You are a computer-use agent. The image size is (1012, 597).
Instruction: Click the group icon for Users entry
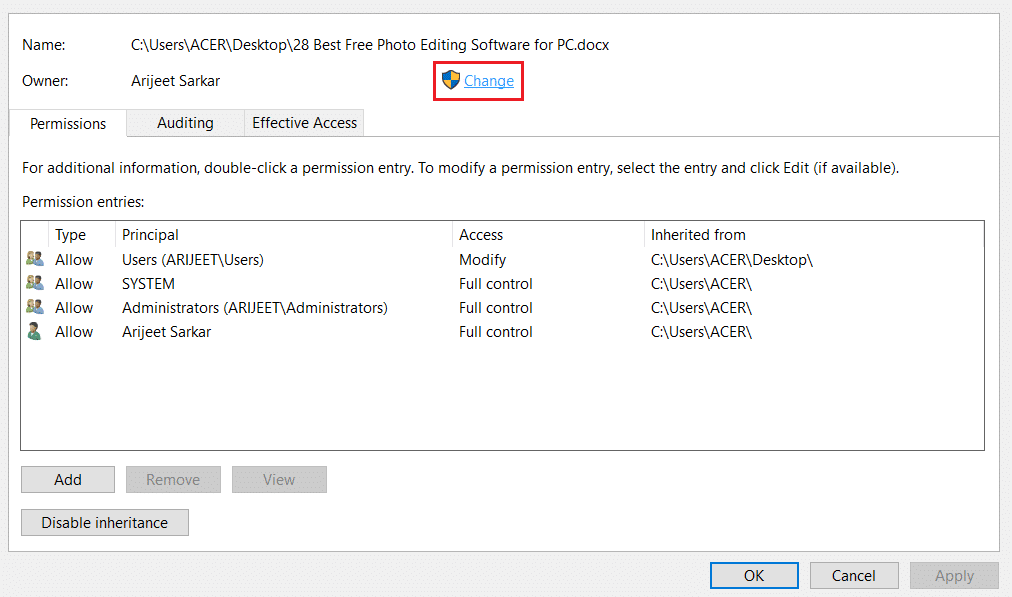point(35,259)
